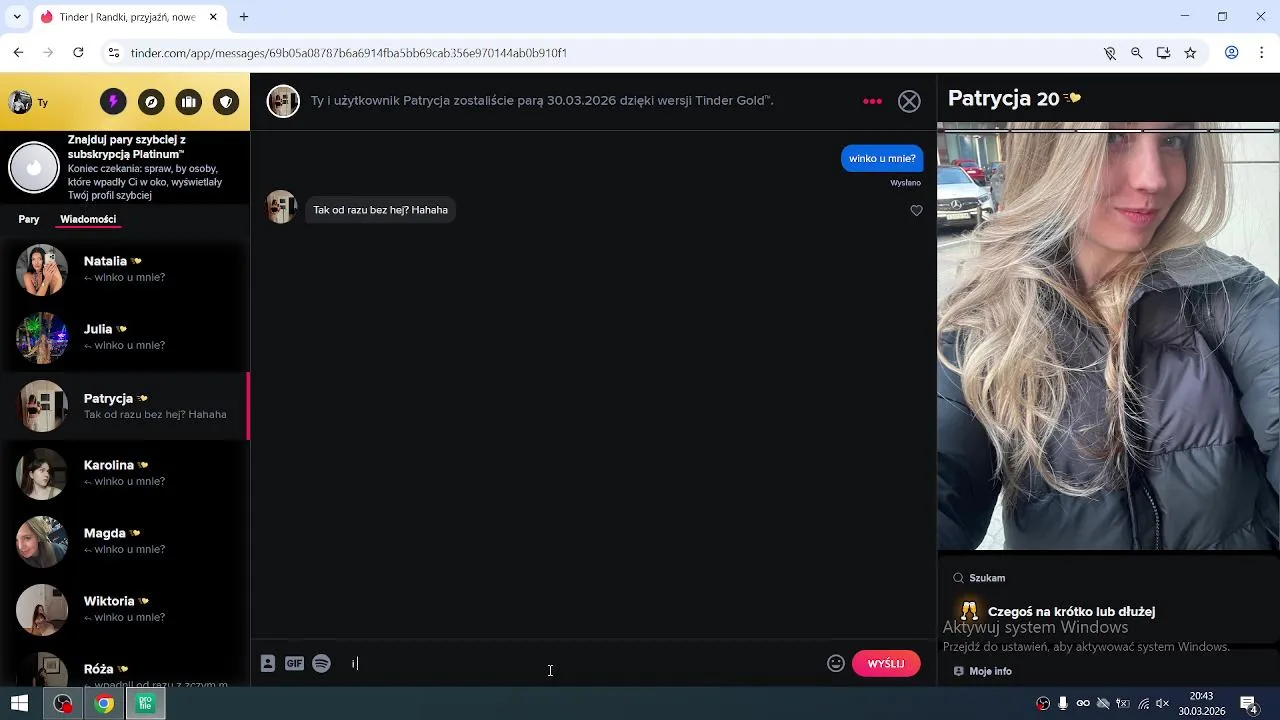Click the Moje info section label
1280x720 pixels.
pos(990,671)
